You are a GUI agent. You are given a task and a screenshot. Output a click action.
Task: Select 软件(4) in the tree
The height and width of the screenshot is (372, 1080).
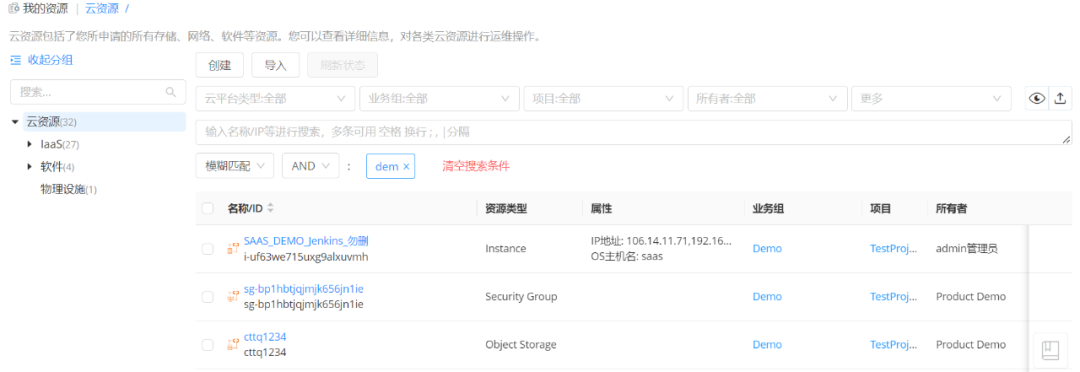58,167
